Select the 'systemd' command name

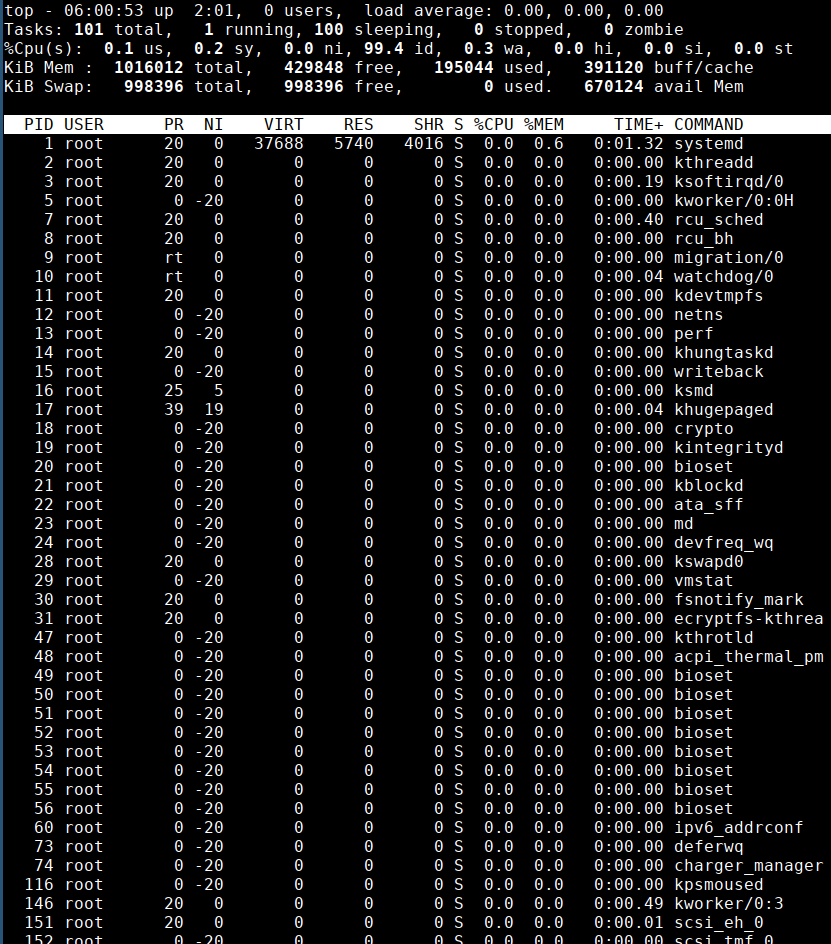(708, 144)
